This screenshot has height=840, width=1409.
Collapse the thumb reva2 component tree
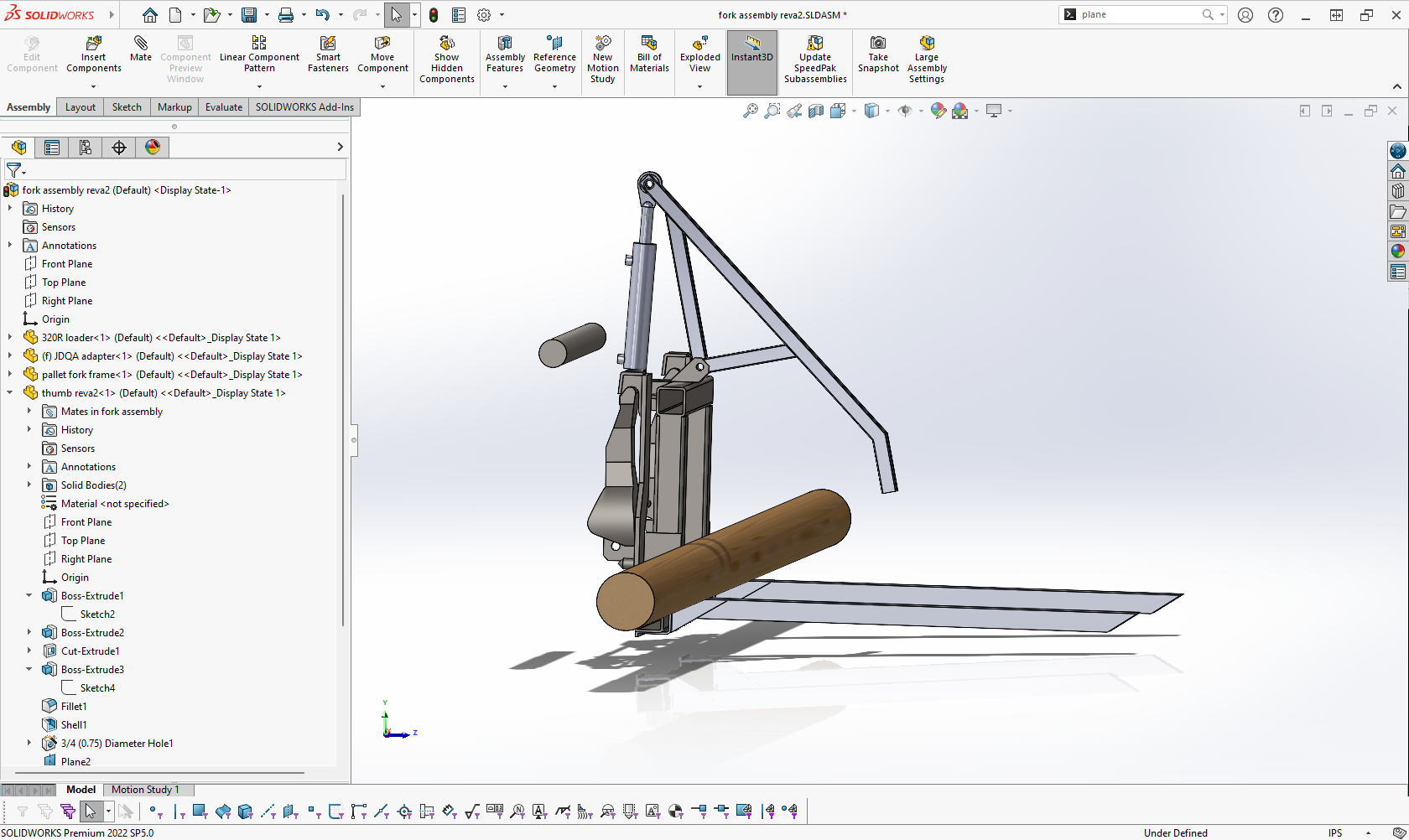coord(10,393)
